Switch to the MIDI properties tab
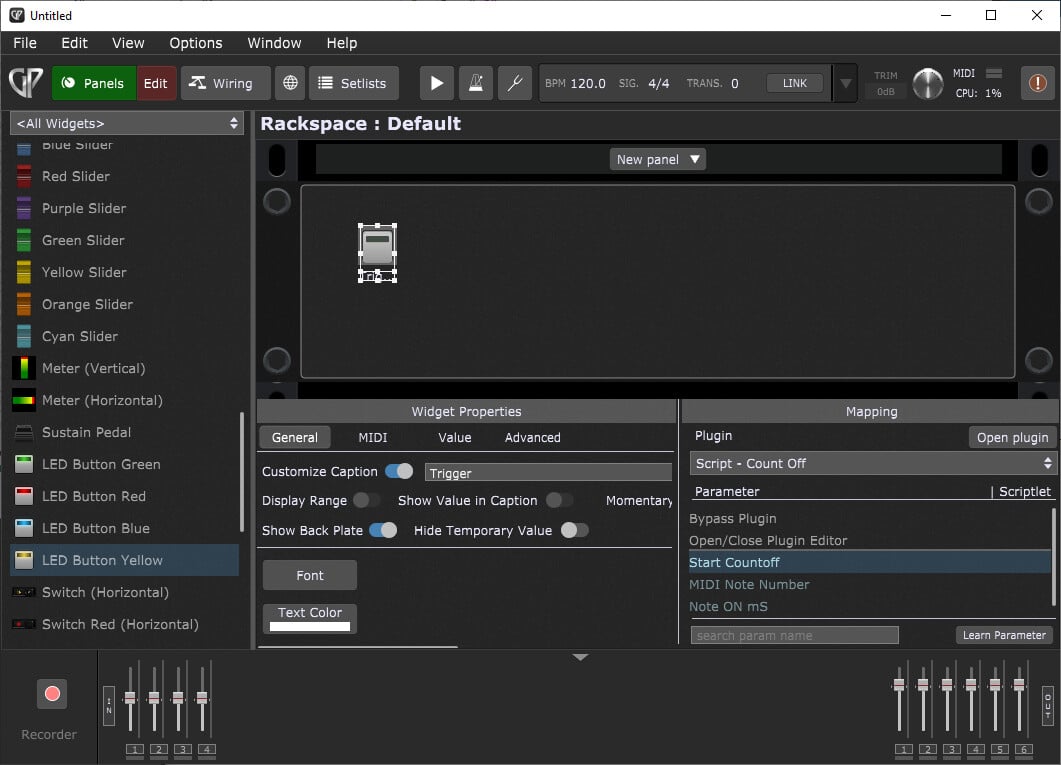 [x=373, y=437]
